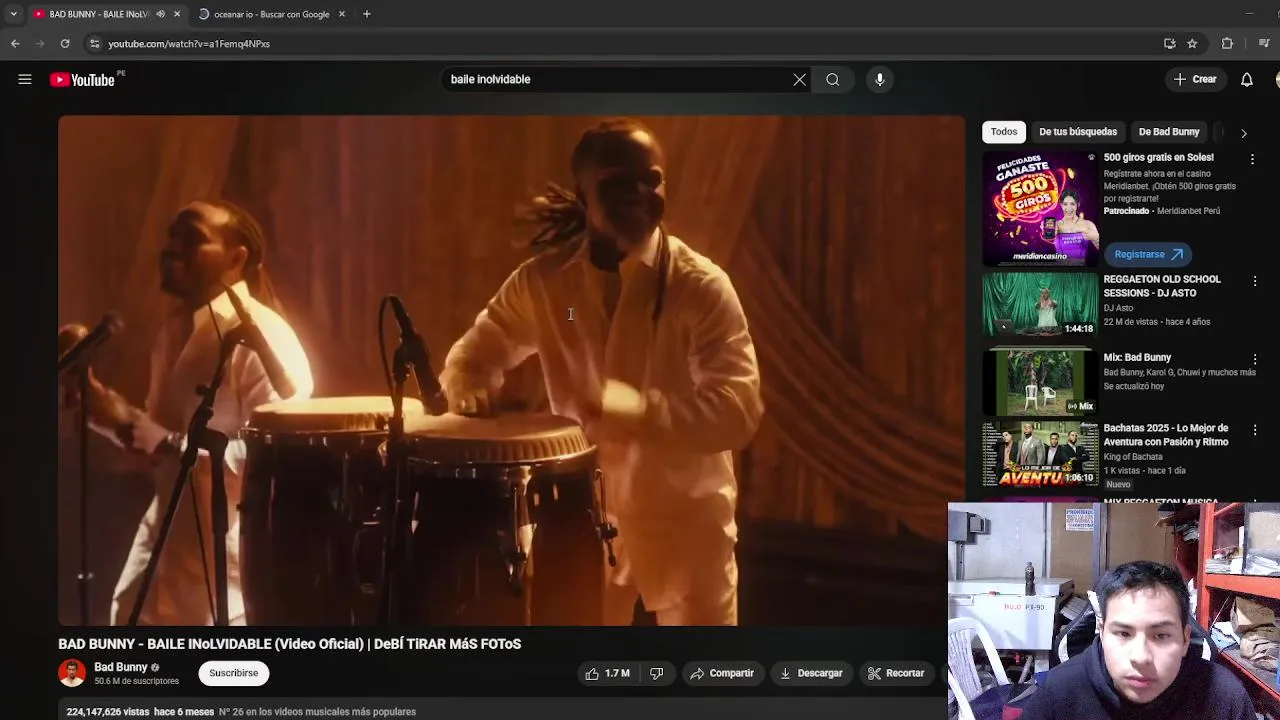Open the 500 giros gratis en Soles title

[x=1158, y=157]
